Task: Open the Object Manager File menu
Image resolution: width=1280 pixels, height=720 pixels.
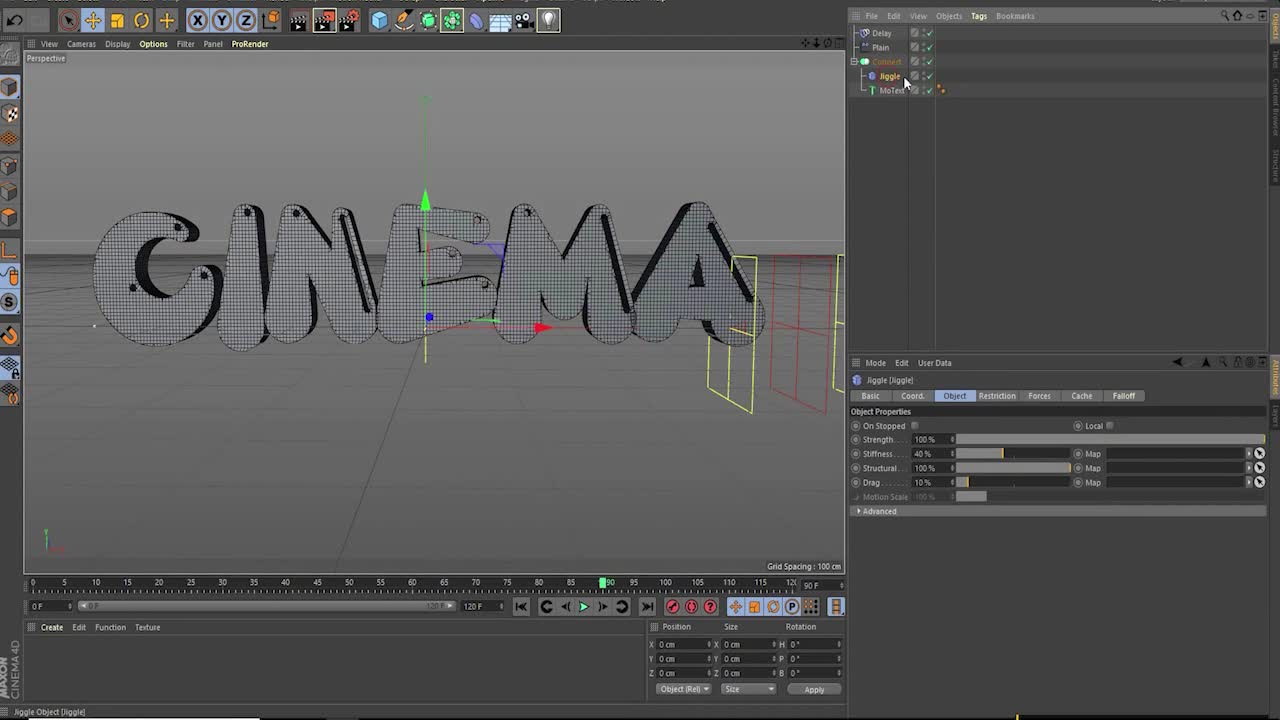Action: (x=871, y=16)
